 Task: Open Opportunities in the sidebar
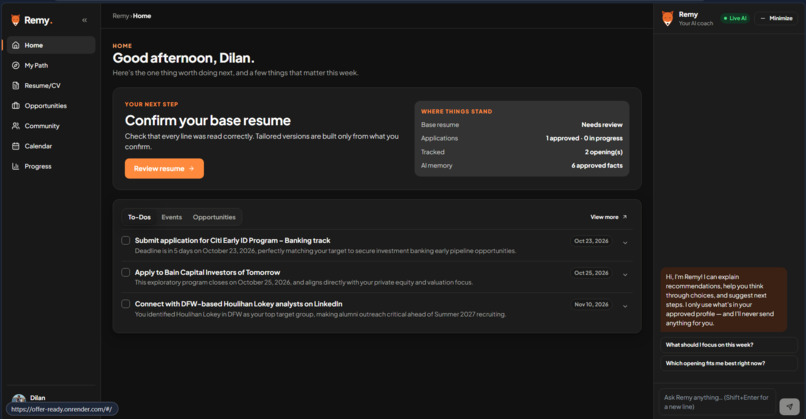coord(51,105)
